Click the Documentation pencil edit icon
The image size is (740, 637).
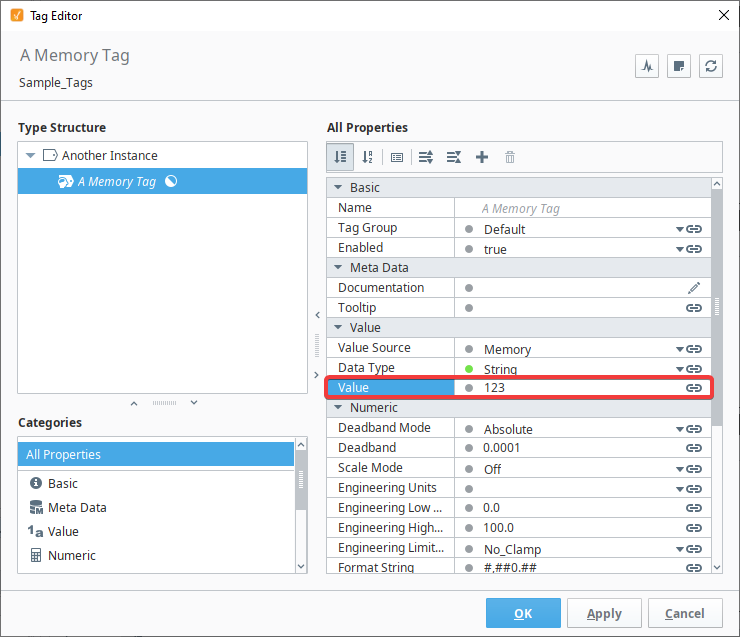(x=694, y=288)
